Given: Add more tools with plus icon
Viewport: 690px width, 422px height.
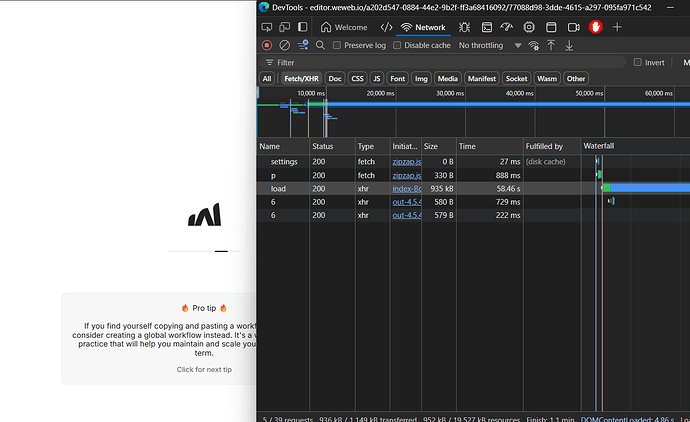Looking at the screenshot, I should (617, 27).
